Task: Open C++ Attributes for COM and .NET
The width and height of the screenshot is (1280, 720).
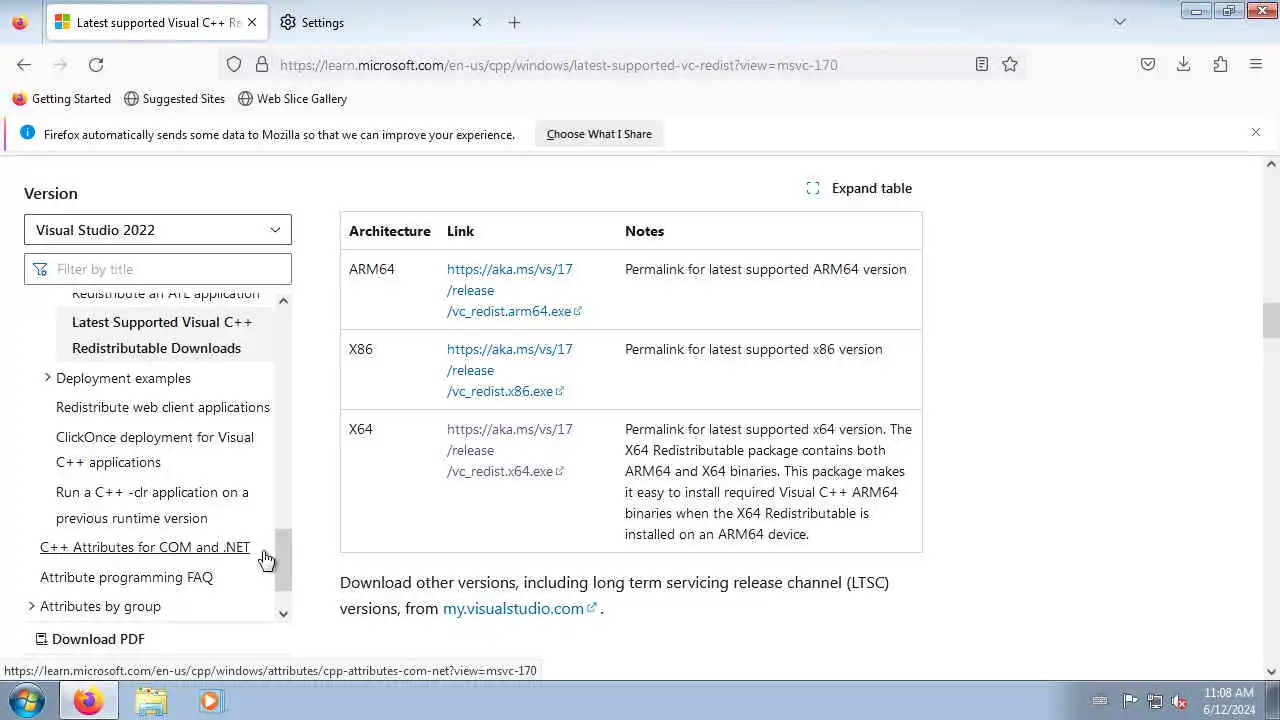Action: click(x=145, y=547)
